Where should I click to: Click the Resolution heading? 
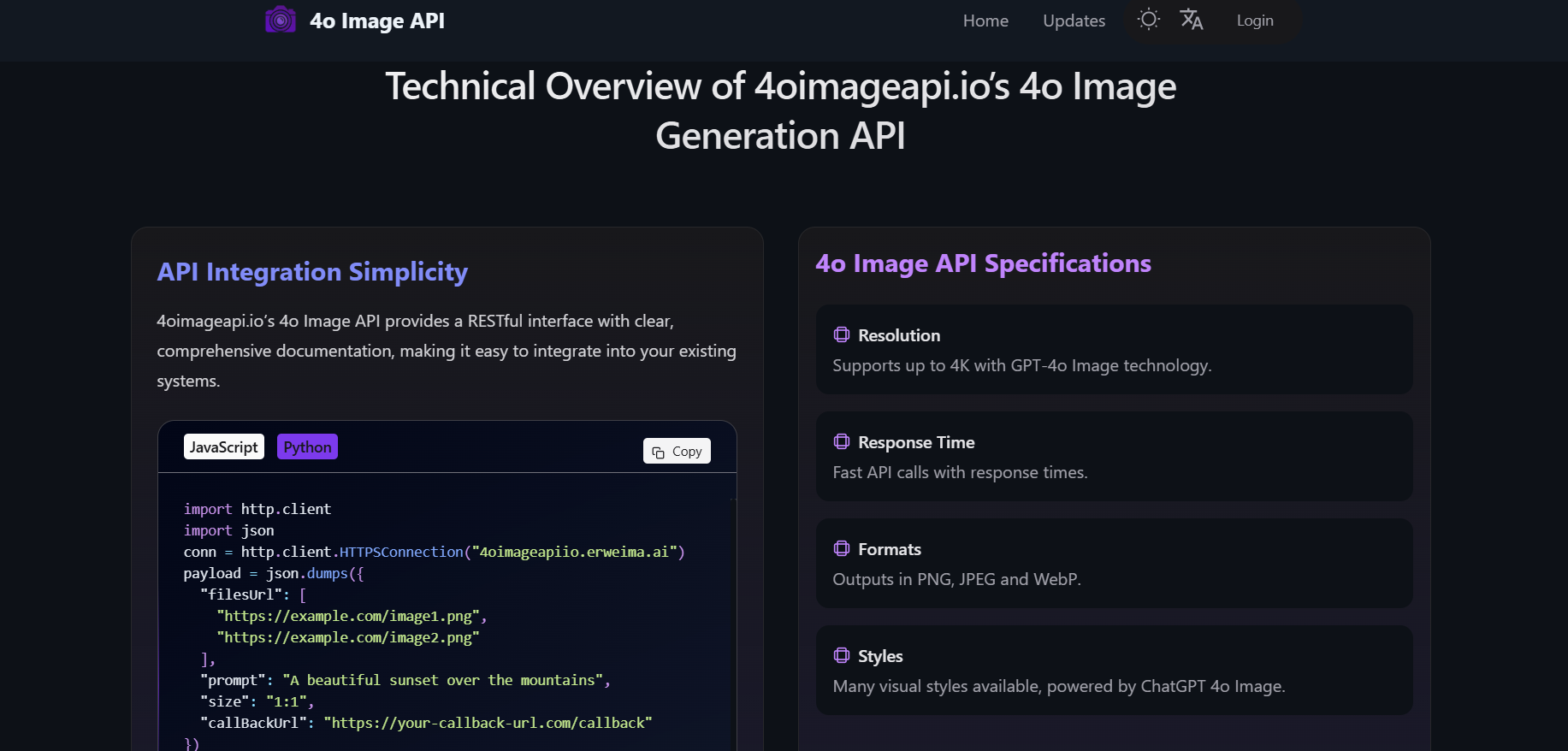pyautogui.click(x=899, y=335)
